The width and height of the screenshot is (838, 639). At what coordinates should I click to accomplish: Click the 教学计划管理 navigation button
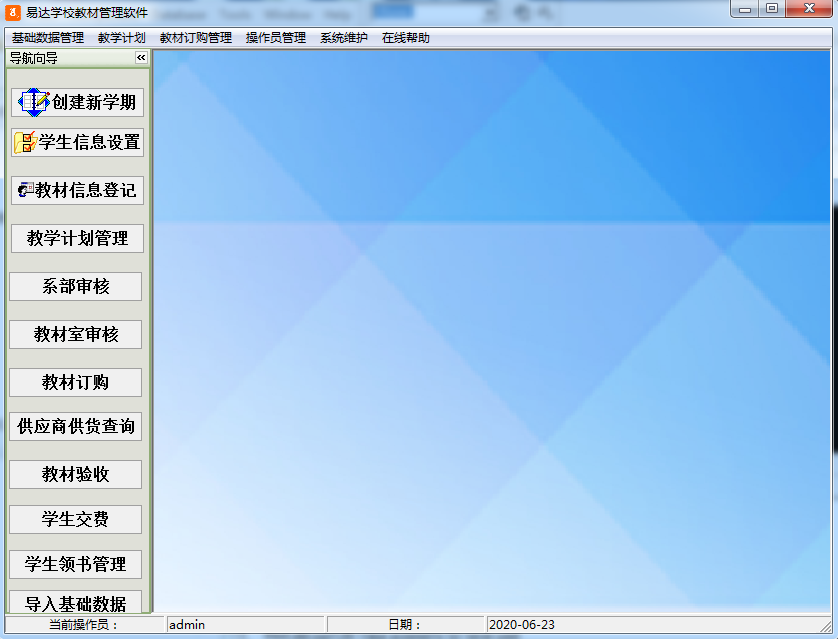pyautogui.click(x=76, y=238)
